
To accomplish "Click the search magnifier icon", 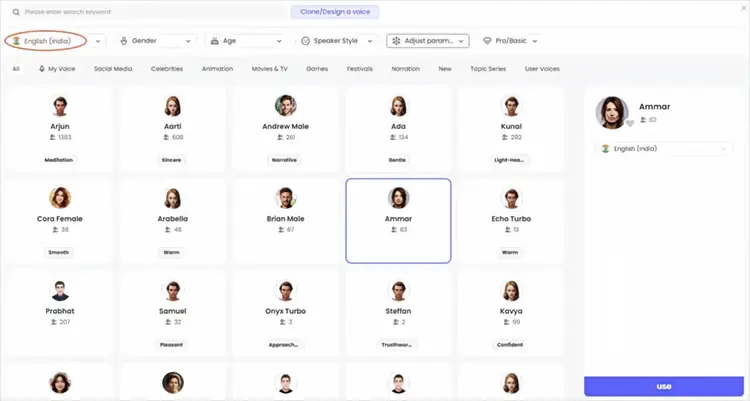I will [x=16, y=12].
